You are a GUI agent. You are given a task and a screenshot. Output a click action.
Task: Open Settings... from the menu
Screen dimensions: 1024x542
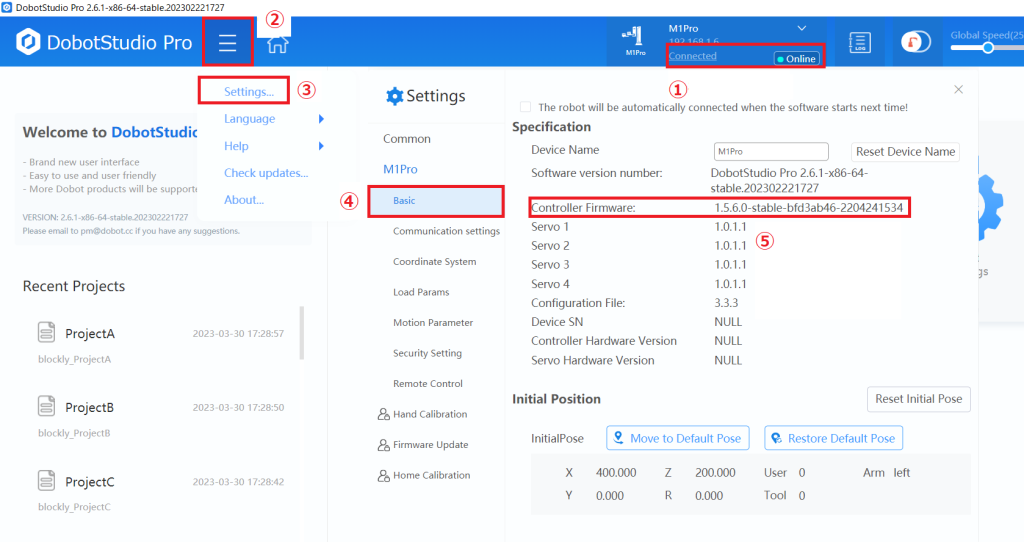coord(249,91)
